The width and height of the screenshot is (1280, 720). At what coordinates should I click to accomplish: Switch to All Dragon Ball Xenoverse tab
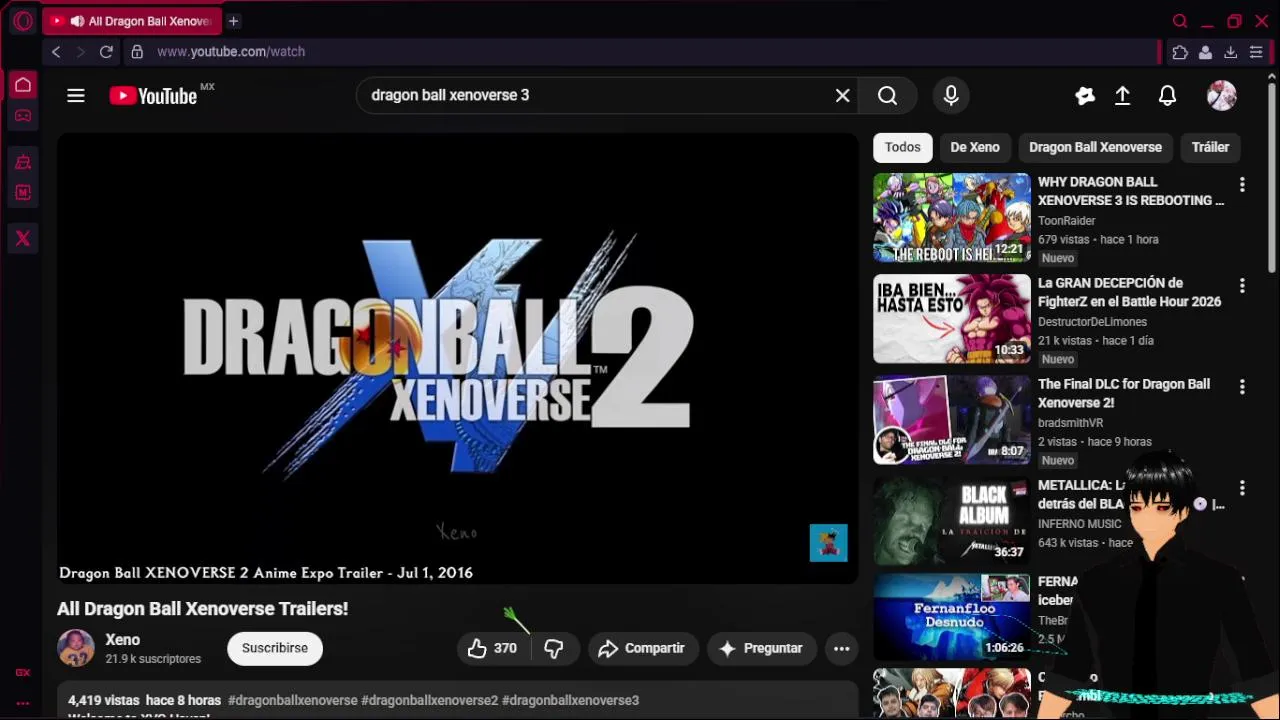tap(132, 21)
